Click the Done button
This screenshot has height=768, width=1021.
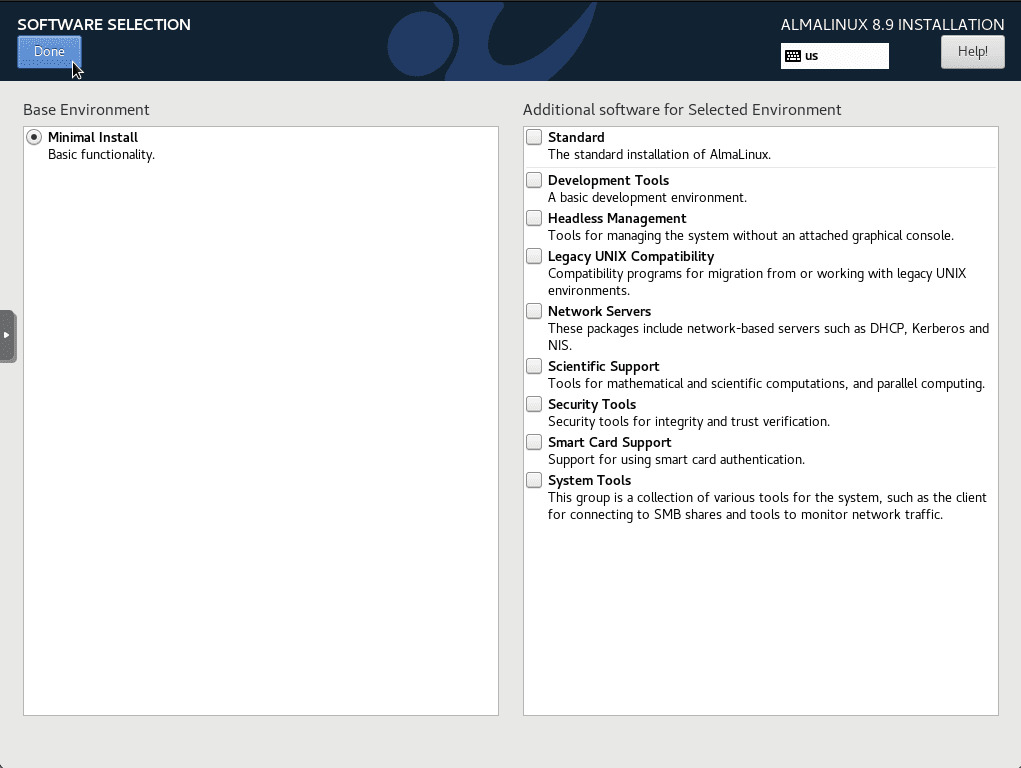tap(49, 52)
